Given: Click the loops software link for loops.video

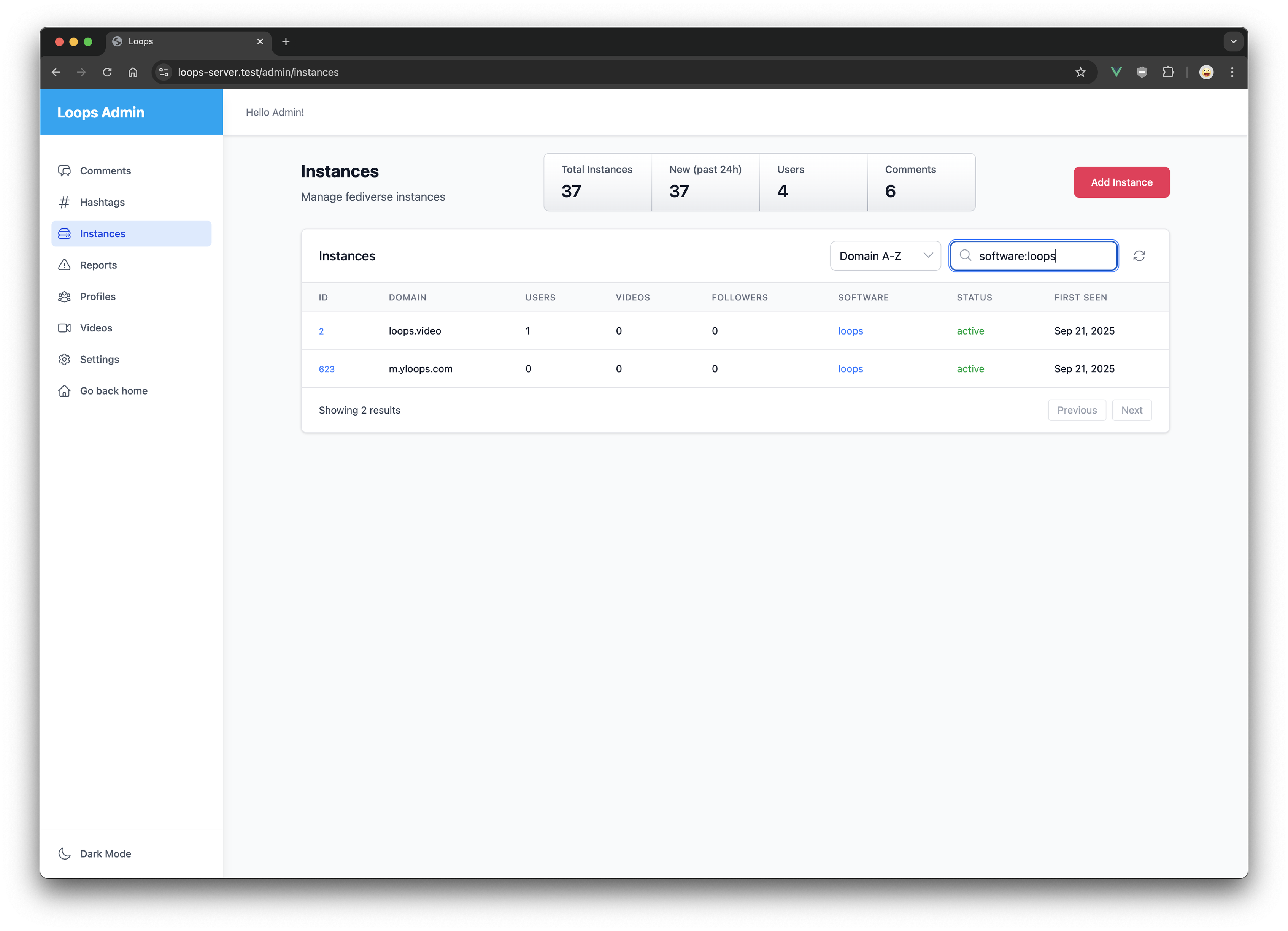Looking at the screenshot, I should pos(850,331).
